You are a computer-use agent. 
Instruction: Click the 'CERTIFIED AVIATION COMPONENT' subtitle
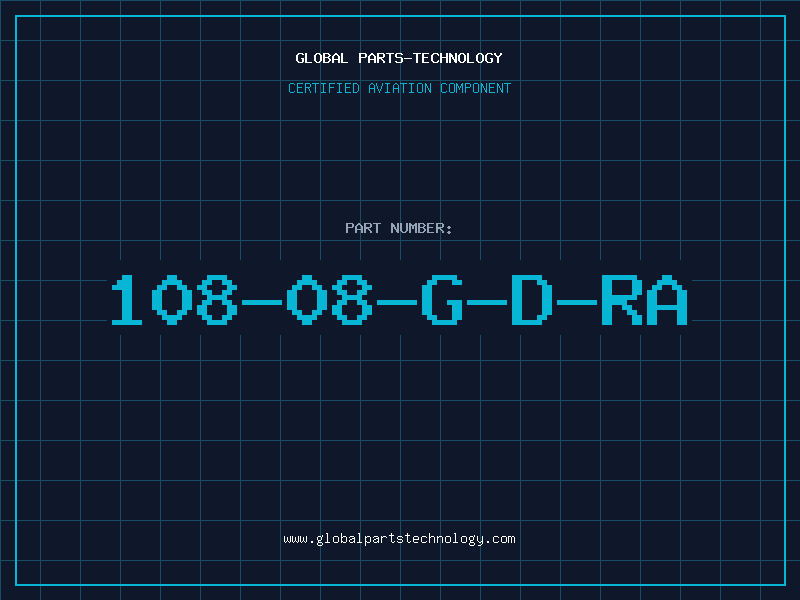(399, 88)
